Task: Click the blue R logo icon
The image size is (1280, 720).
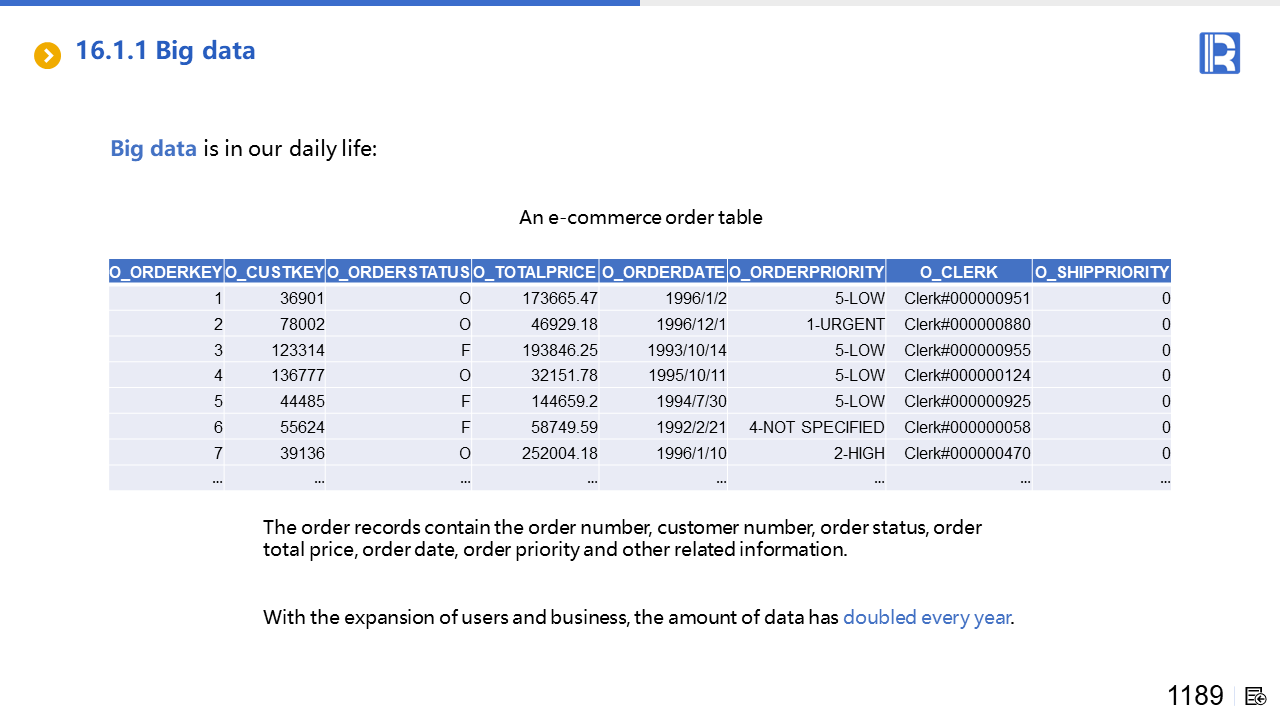Action: pyautogui.click(x=1219, y=53)
